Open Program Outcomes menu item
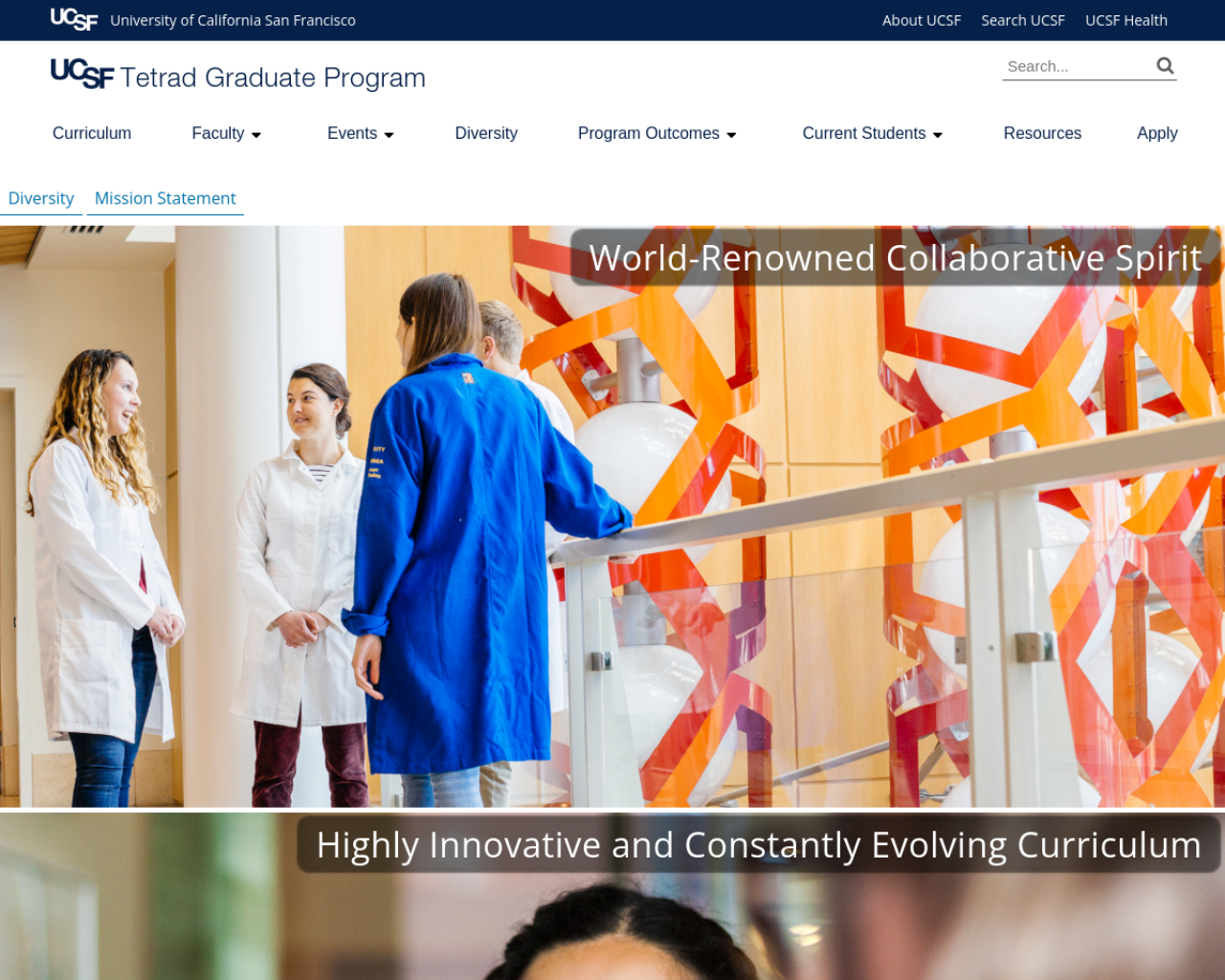The width and height of the screenshot is (1225, 980). click(x=649, y=133)
